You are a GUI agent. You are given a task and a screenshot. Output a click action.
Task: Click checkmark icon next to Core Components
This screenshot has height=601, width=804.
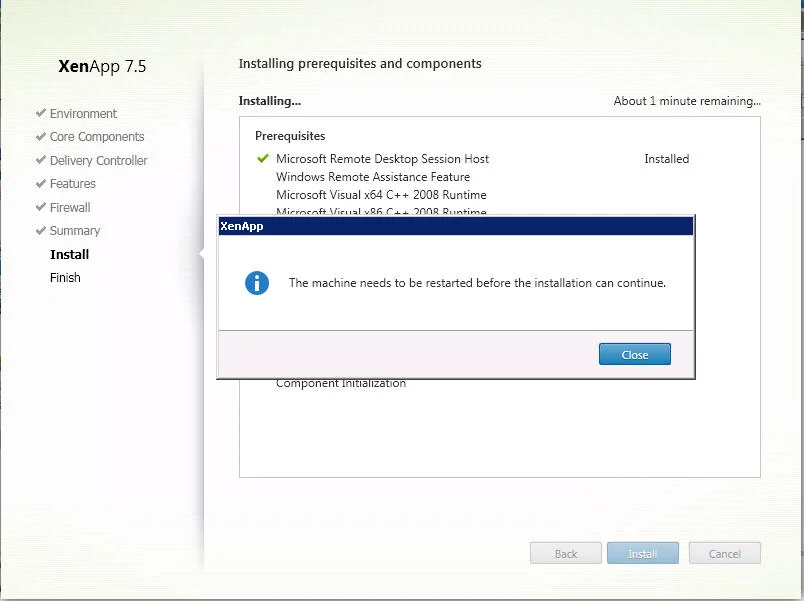(41, 136)
